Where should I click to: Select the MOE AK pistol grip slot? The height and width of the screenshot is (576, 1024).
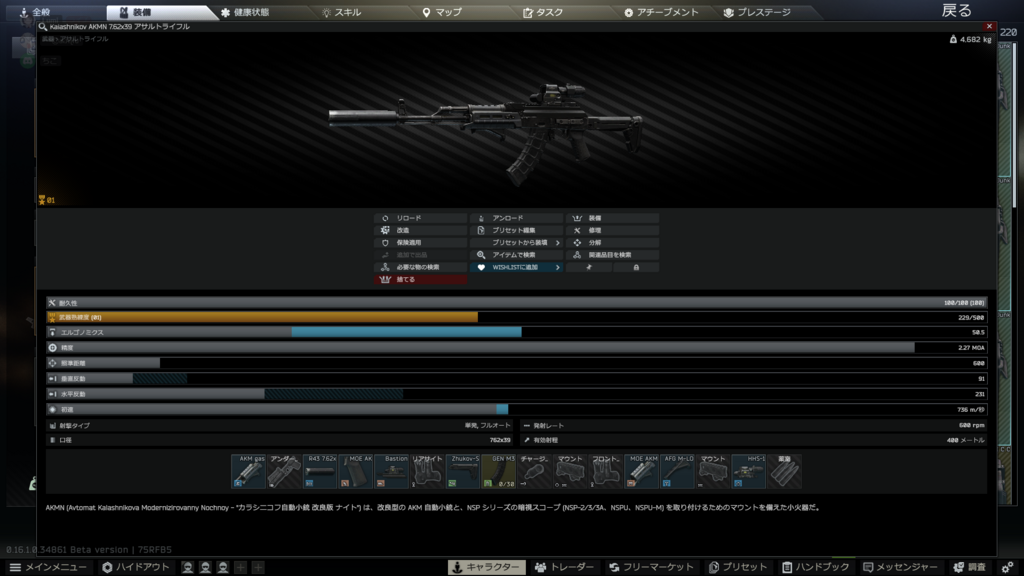[x=356, y=472]
